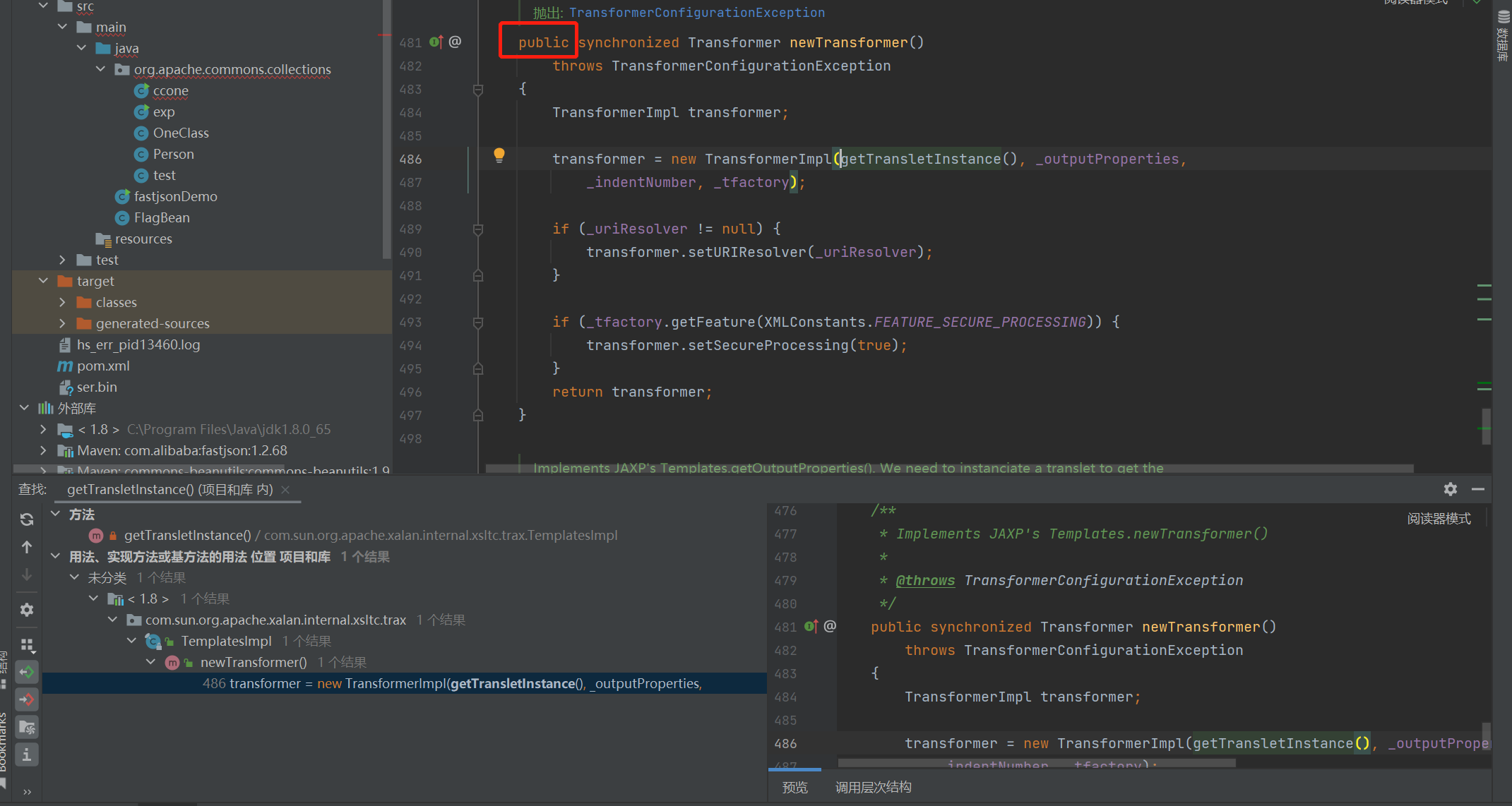
Task: Click the rerun refresh icon in Find panel
Action: pyautogui.click(x=27, y=519)
